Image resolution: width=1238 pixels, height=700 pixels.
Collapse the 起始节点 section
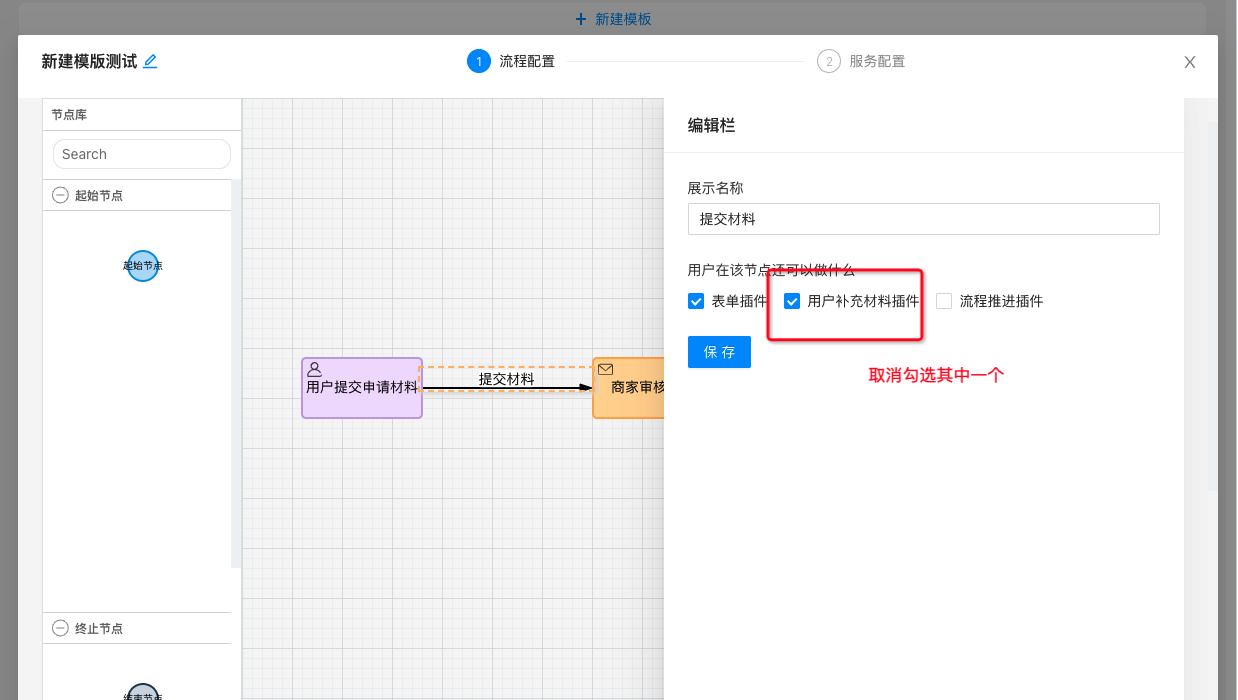[60, 194]
